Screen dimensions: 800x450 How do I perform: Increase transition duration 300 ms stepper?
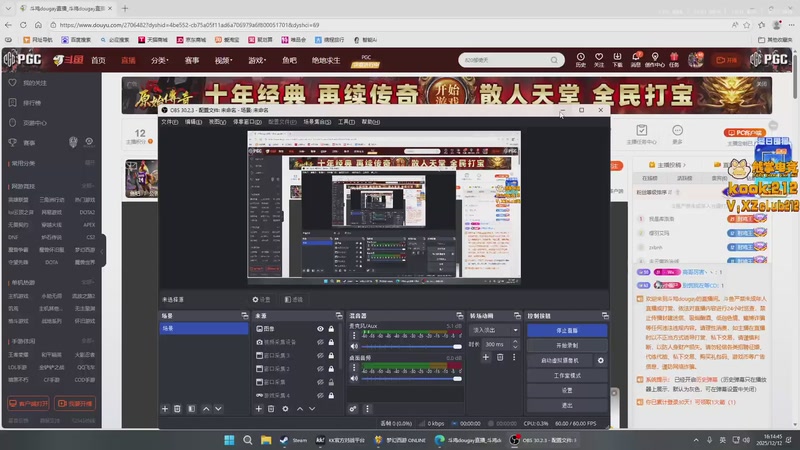click(515, 341)
